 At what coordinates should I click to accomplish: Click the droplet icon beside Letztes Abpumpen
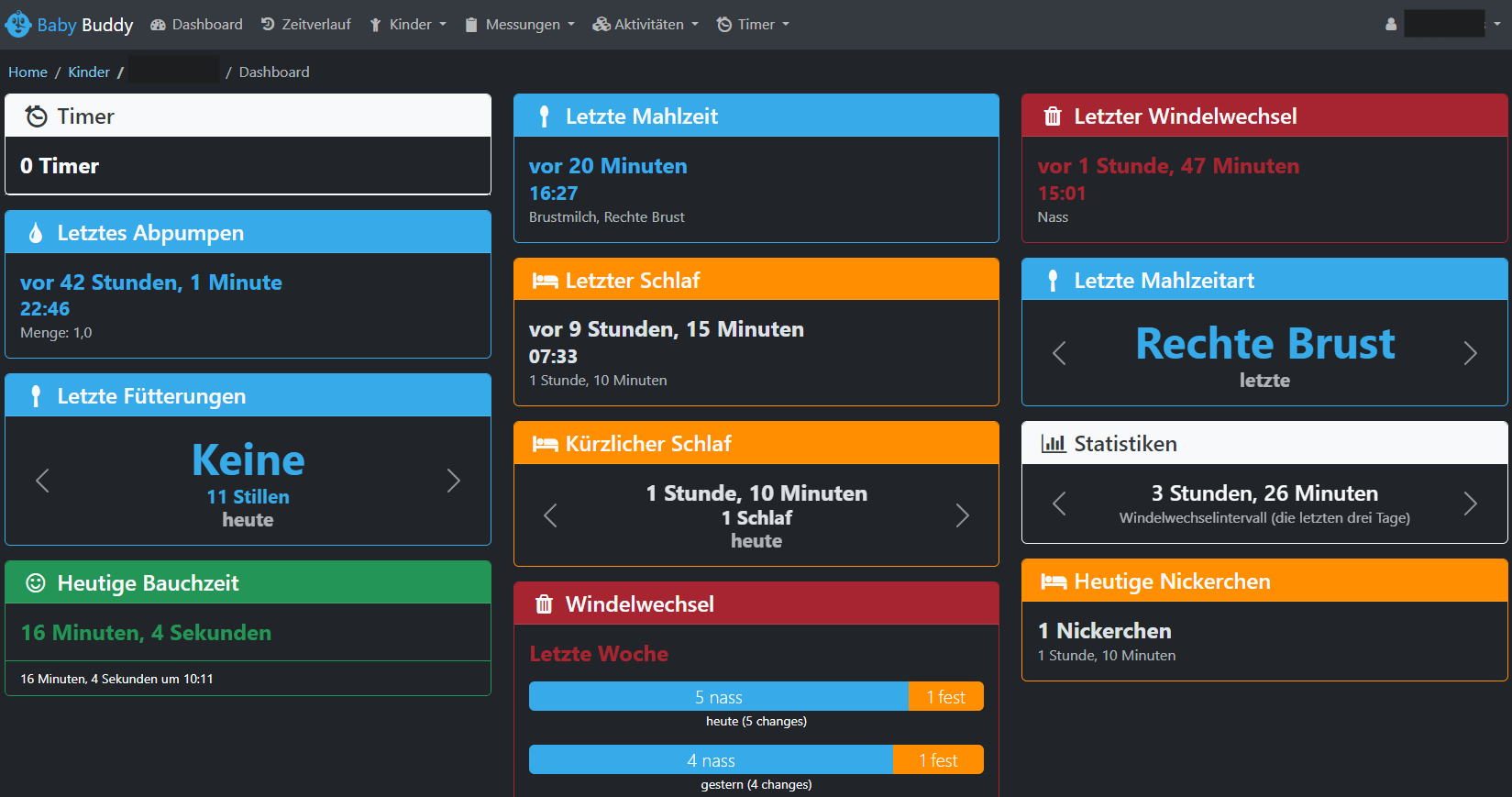pyautogui.click(x=36, y=233)
